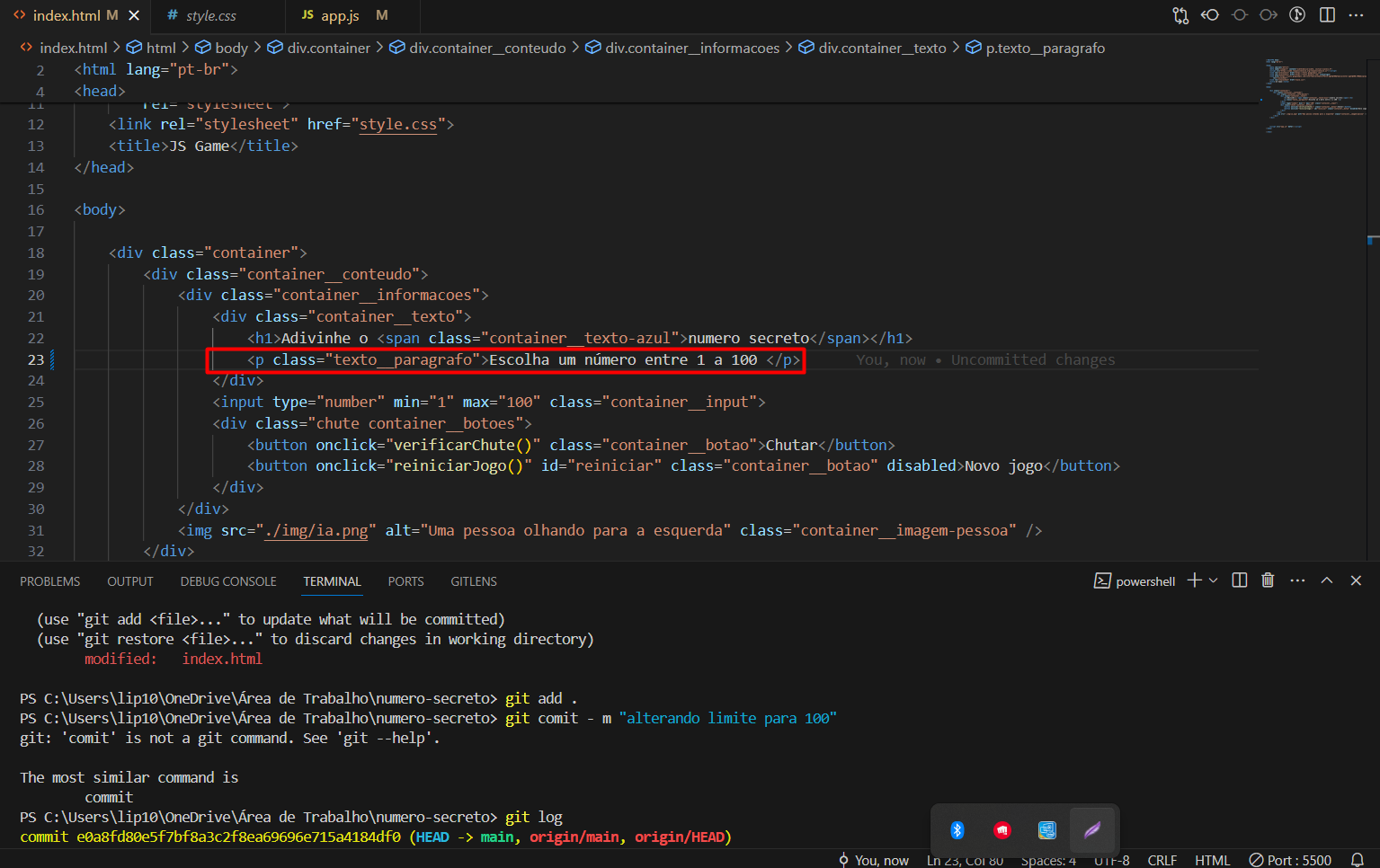Open notifications bell icon
Viewport: 1380px width, 868px height.
[x=1358, y=860]
